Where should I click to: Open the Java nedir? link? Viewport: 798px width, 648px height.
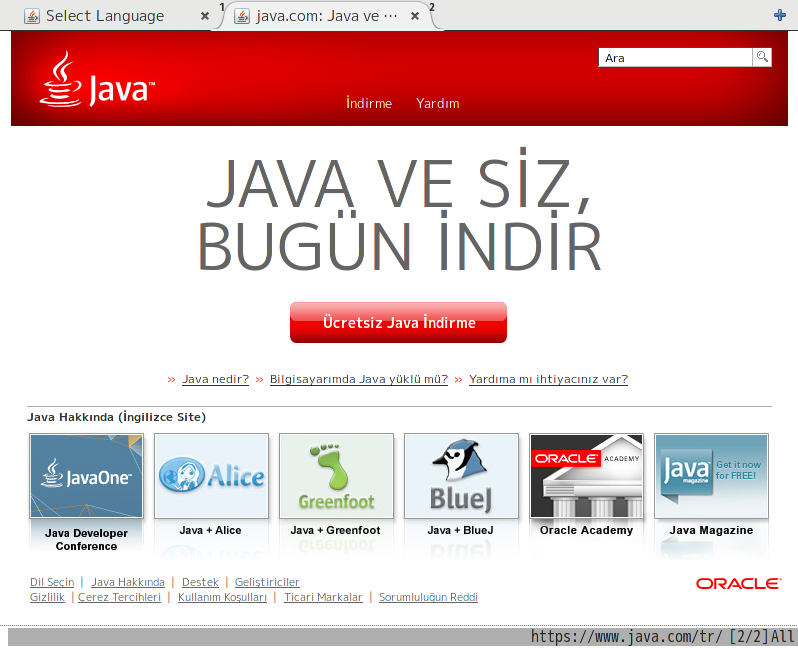coord(216,379)
